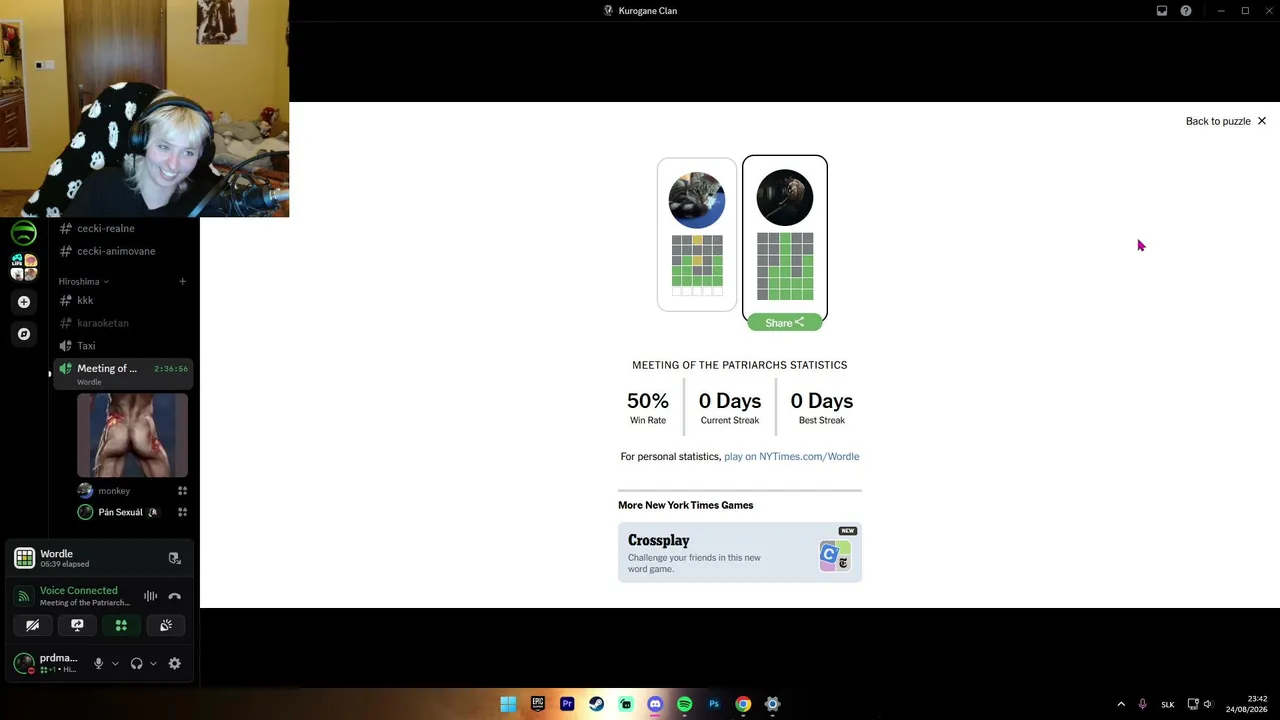The image size is (1280, 720).
Task: Open input device options arrow beside microphone
Action: point(115,663)
